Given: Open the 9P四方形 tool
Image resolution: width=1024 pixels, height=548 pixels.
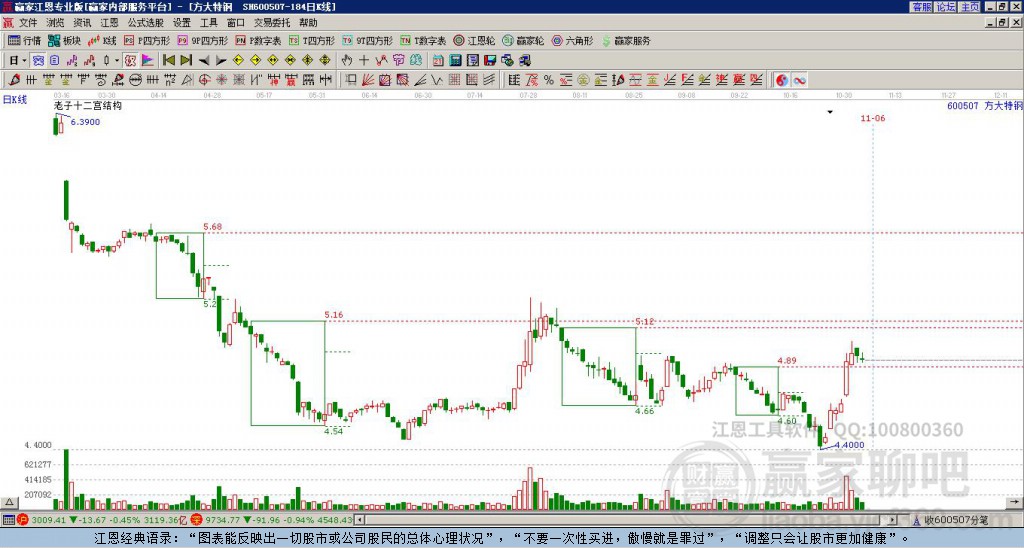Looking at the screenshot, I should click(202, 40).
